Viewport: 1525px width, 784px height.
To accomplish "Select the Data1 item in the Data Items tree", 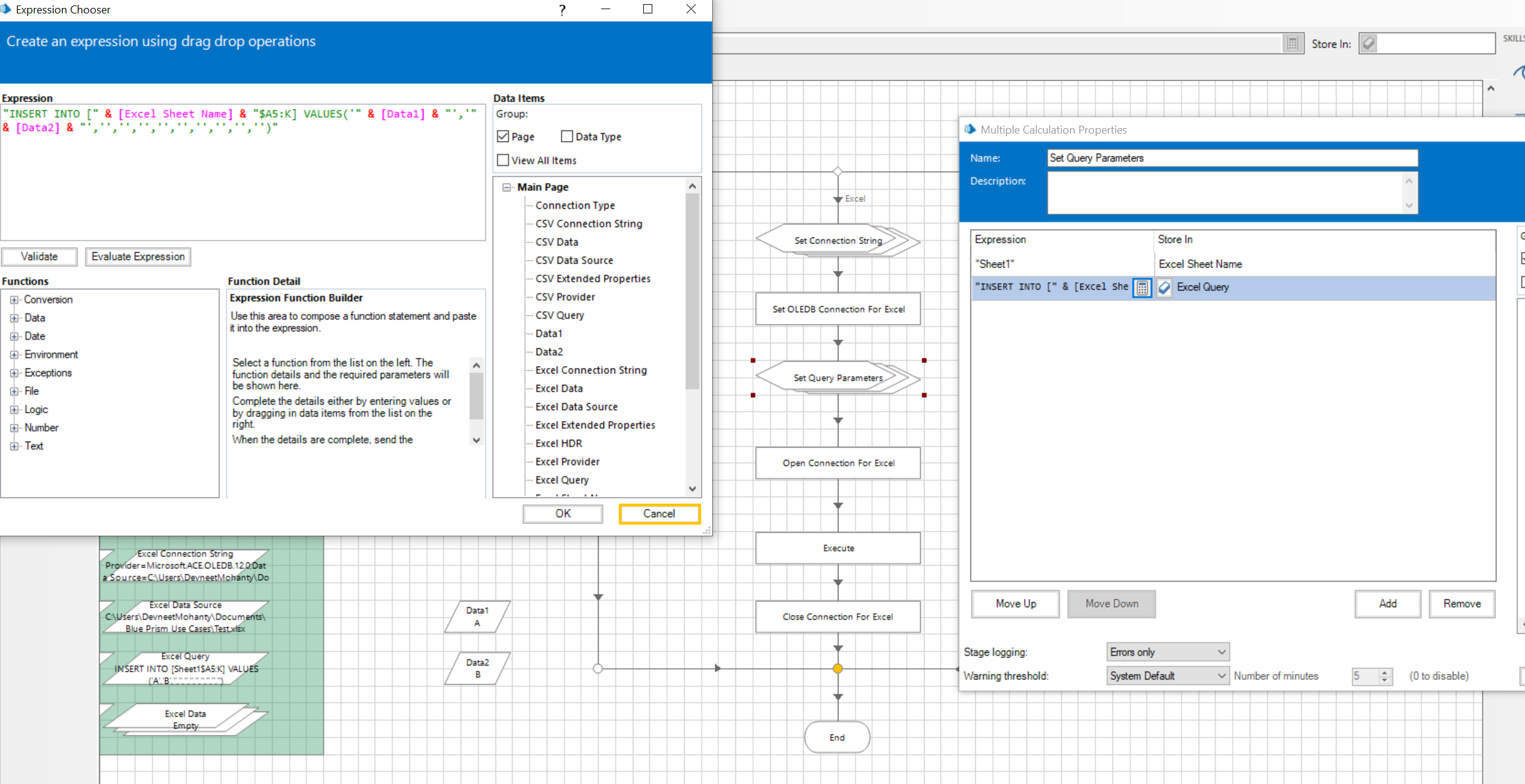I will tap(548, 333).
